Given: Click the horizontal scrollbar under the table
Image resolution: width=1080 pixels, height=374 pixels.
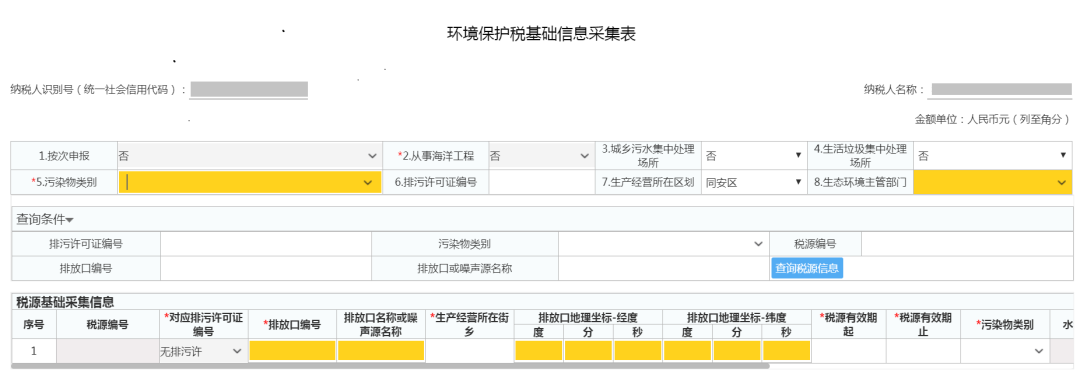Looking at the screenshot, I should tap(391, 366).
